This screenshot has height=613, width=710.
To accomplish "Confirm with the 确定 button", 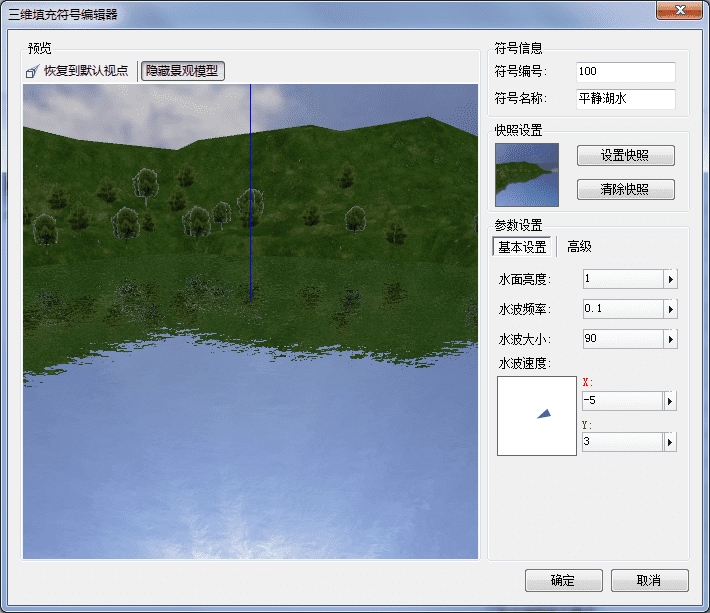I will click(x=564, y=580).
